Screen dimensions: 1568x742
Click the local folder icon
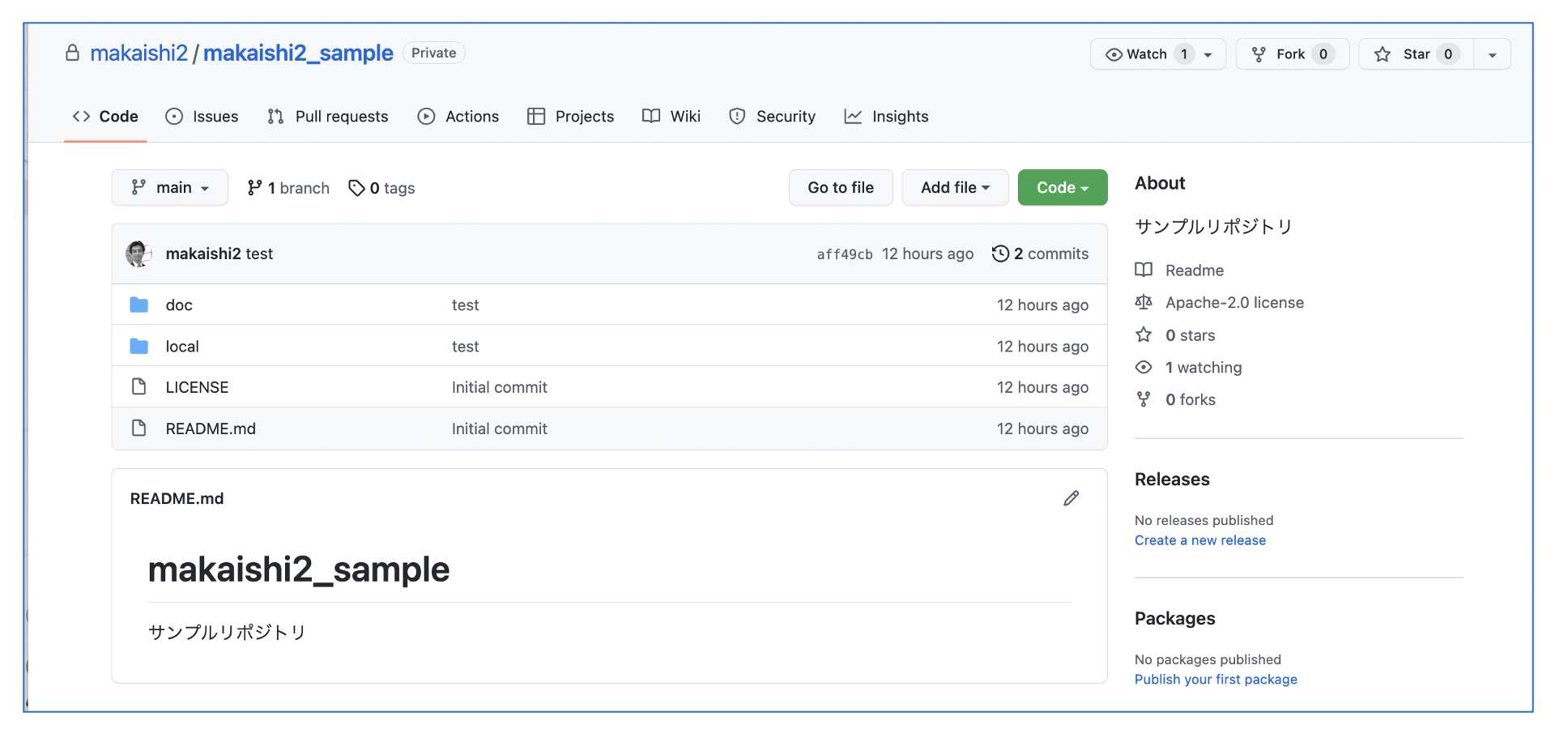click(139, 346)
